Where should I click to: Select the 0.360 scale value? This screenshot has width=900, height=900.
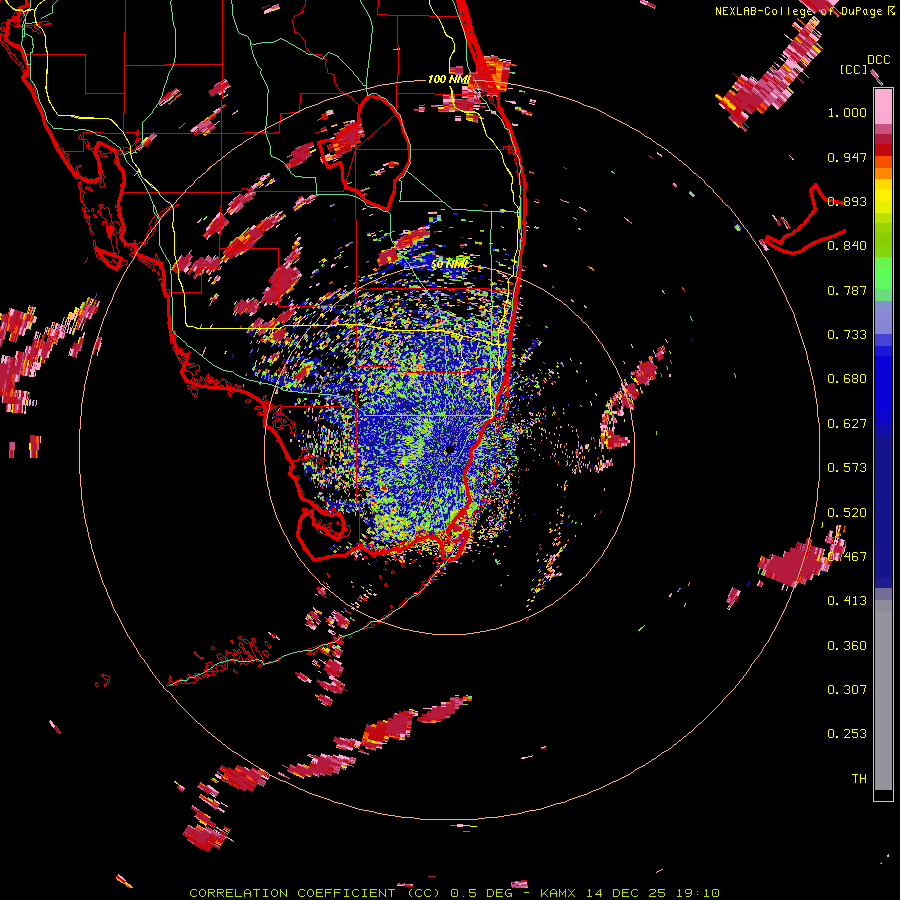tap(847, 646)
